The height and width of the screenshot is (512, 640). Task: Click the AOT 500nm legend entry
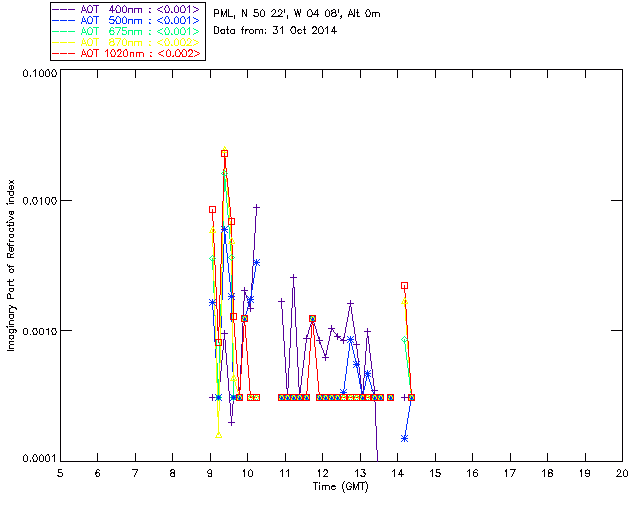pyautogui.click(x=127, y=20)
